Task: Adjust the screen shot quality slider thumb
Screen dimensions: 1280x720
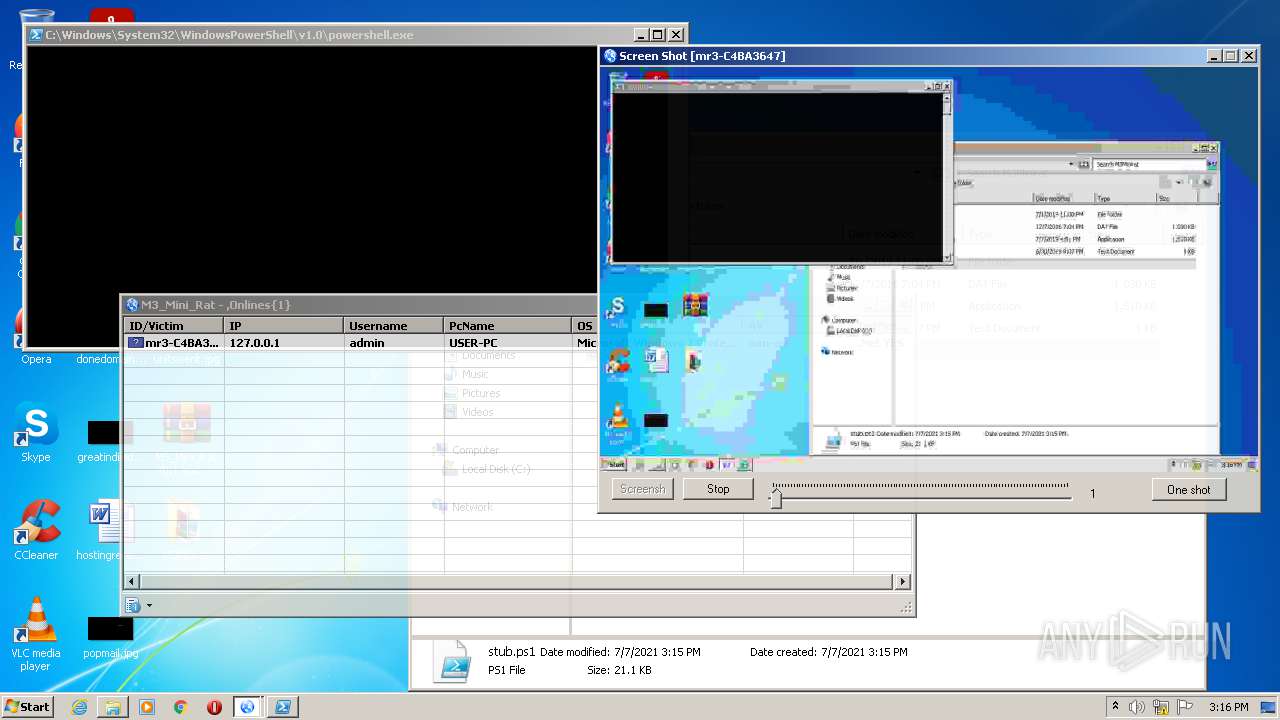Action: 775,497
